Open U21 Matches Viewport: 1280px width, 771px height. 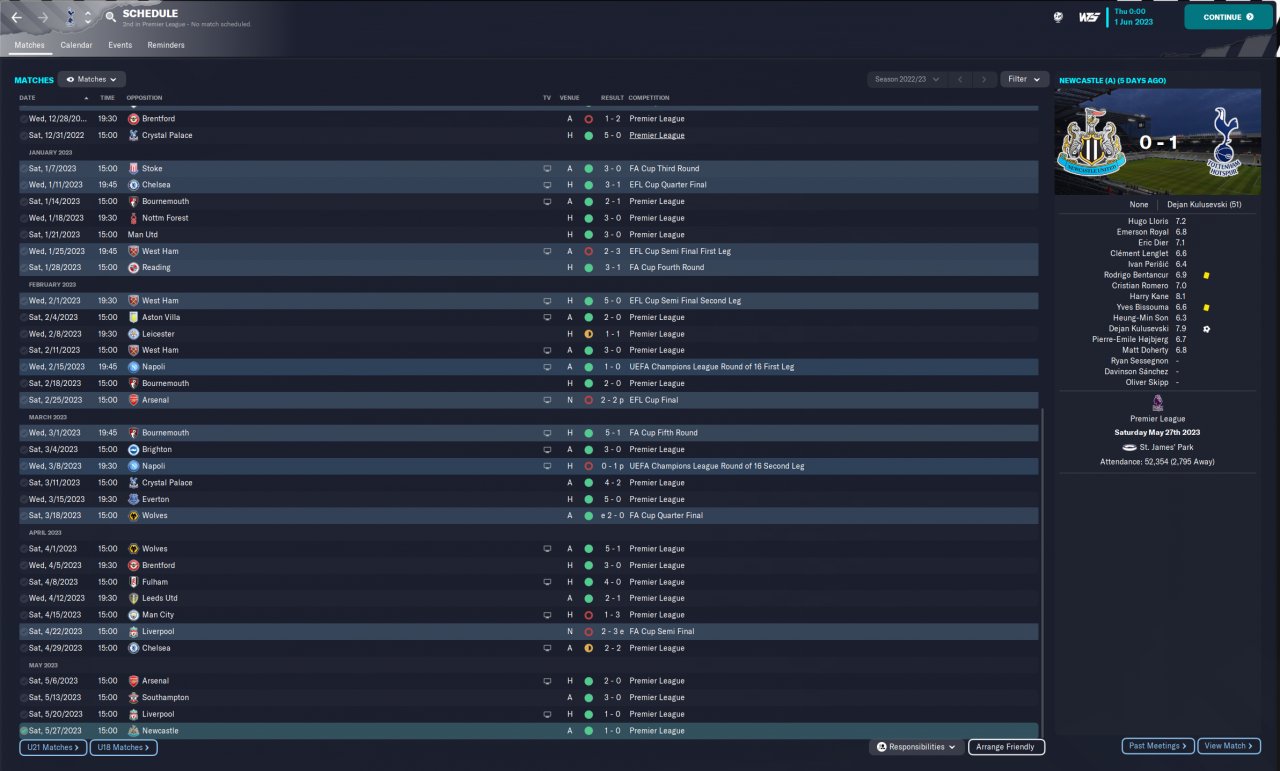tap(52, 747)
